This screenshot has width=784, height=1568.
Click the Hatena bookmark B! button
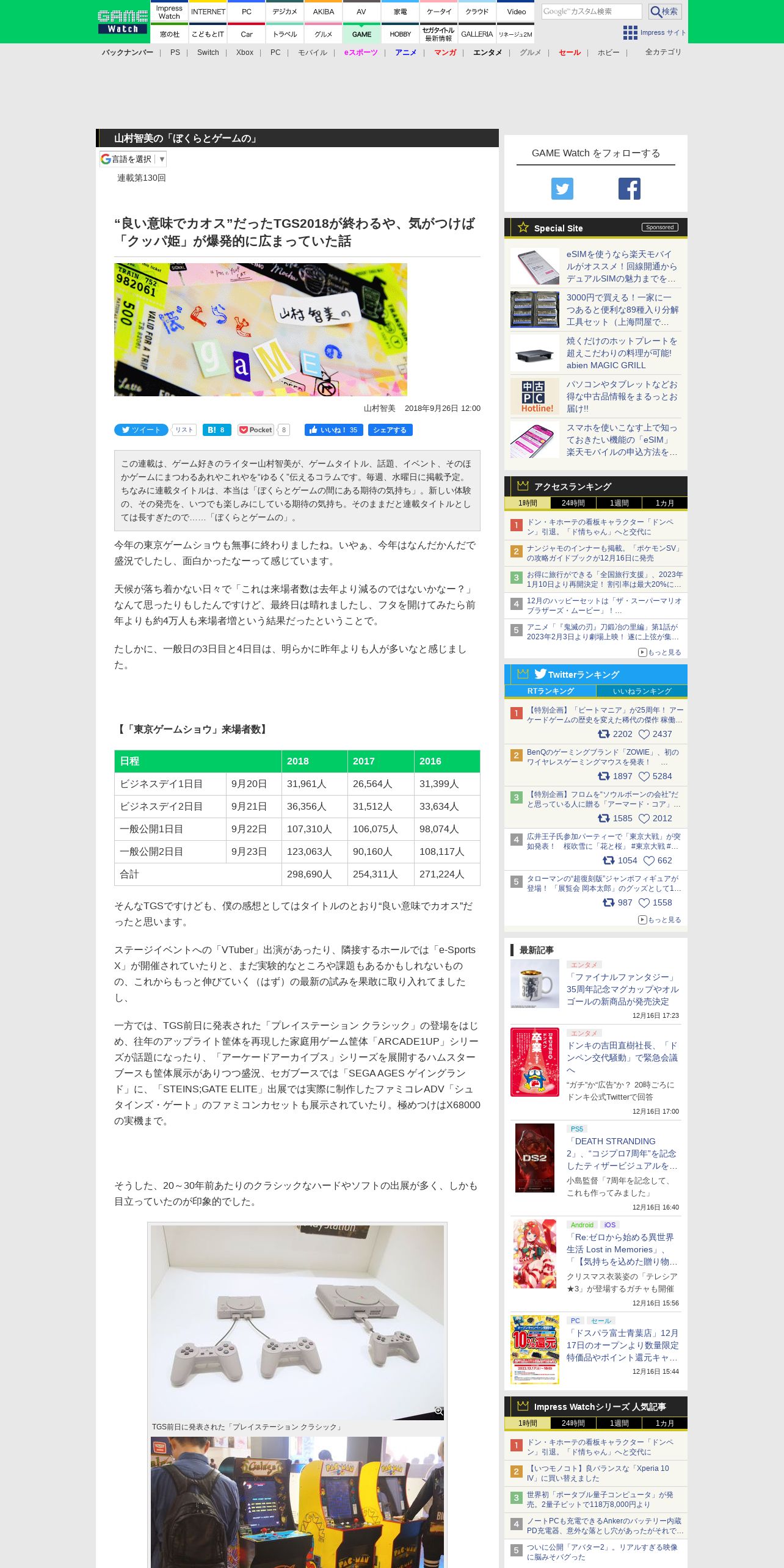[x=217, y=430]
